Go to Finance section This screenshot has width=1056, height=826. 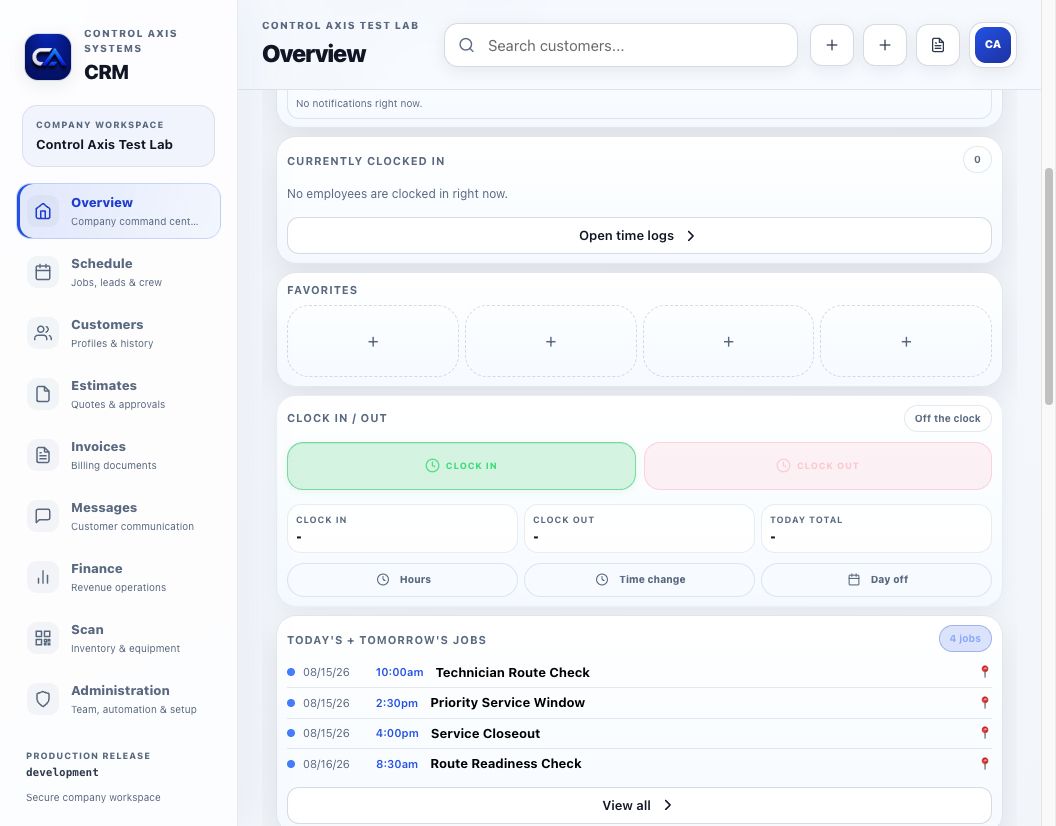point(119,577)
